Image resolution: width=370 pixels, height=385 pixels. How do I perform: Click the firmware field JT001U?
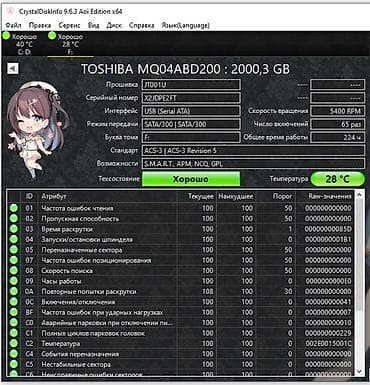pyautogui.click(x=191, y=85)
